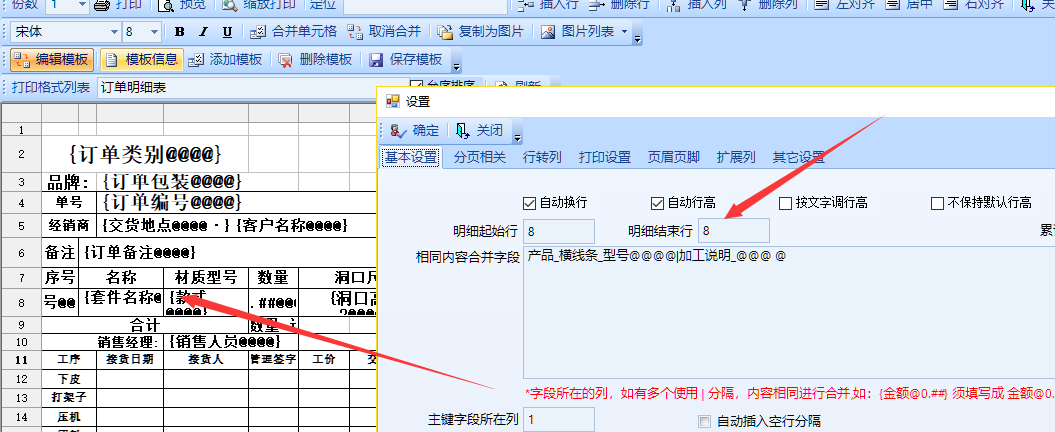Toggle bold formatting in the font toolbar
This screenshot has width=1055, height=432.
tap(179, 32)
